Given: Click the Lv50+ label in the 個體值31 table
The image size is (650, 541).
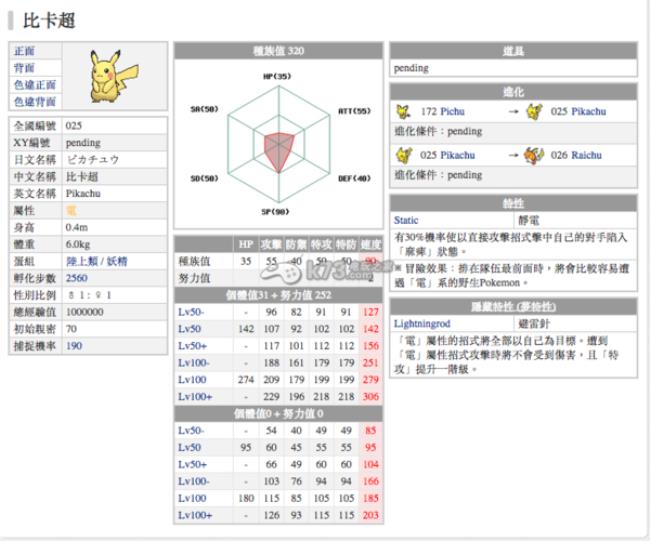Looking at the screenshot, I should click(x=192, y=346).
